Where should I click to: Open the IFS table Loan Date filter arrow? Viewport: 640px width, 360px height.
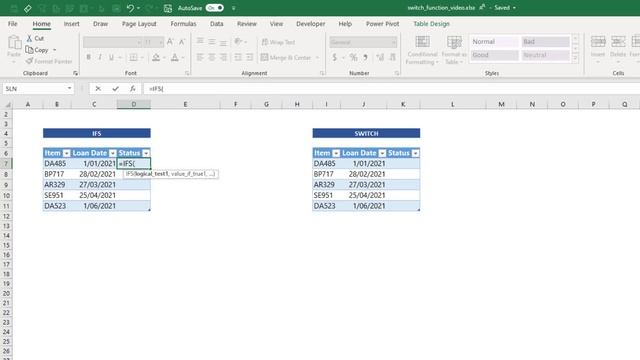pos(113,153)
